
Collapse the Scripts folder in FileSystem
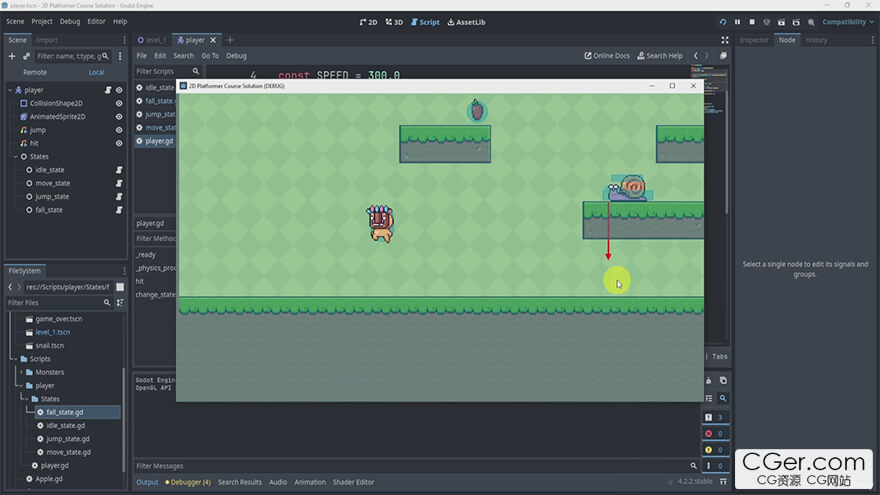click(15, 359)
